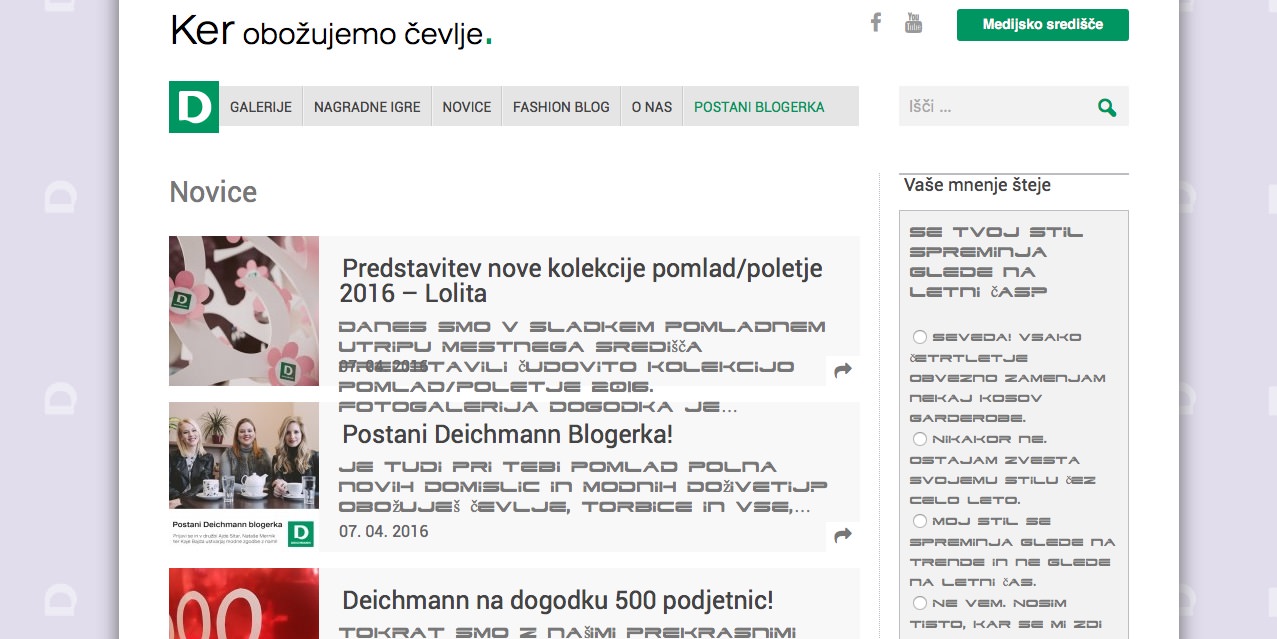This screenshot has height=639, width=1277.
Task: Open the Facebook page via the Facebook icon
Action: tap(875, 22)
